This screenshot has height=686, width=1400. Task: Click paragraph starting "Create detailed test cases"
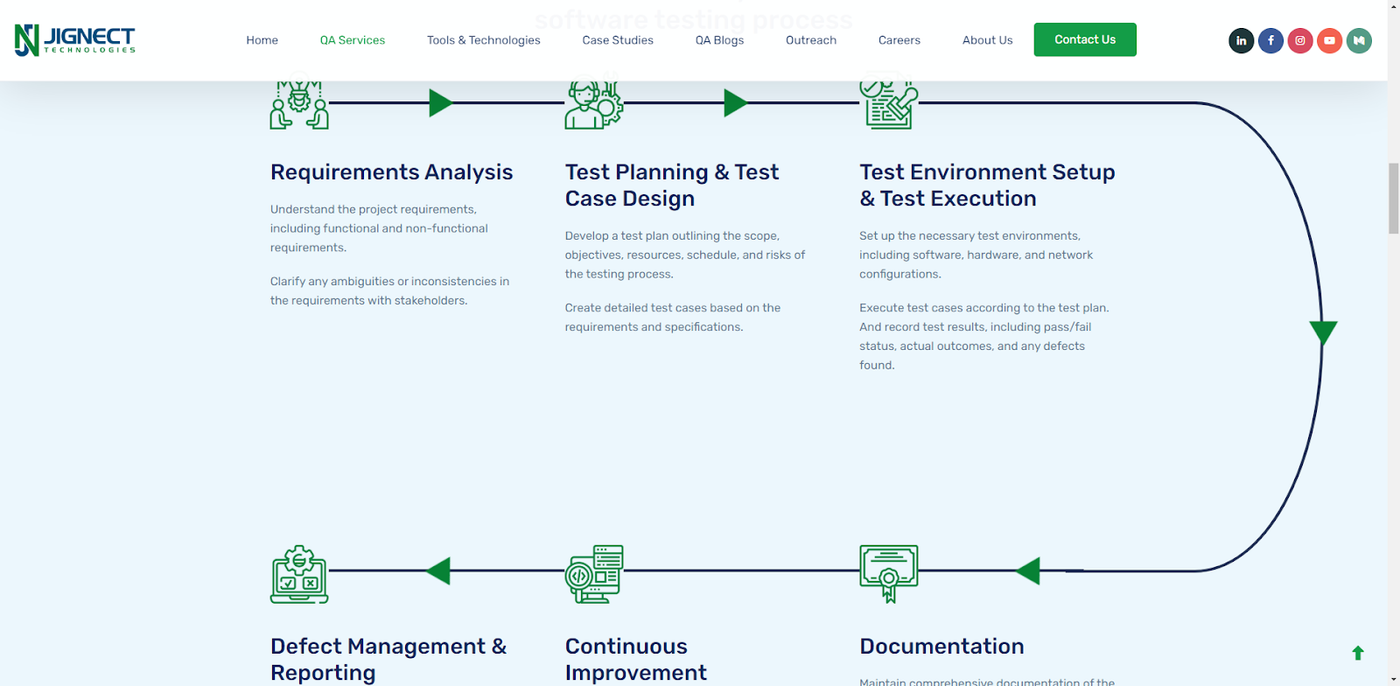[673, 317]
